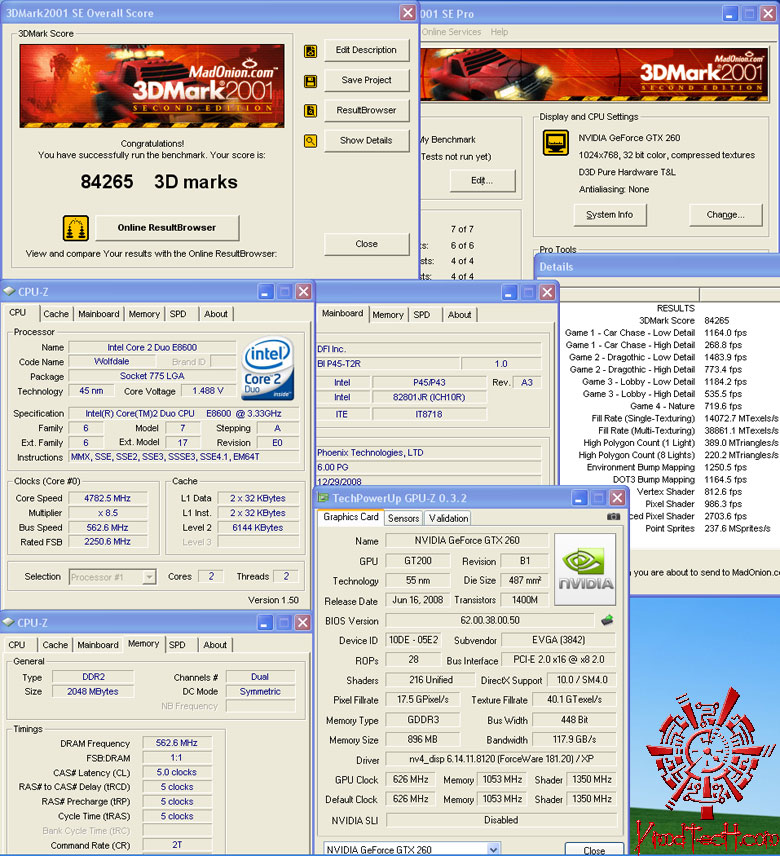The height and width of the screenshot is (856, 780).
Task: Open the Validation tab in GPU-Z
Action: [x=448, y=518]
